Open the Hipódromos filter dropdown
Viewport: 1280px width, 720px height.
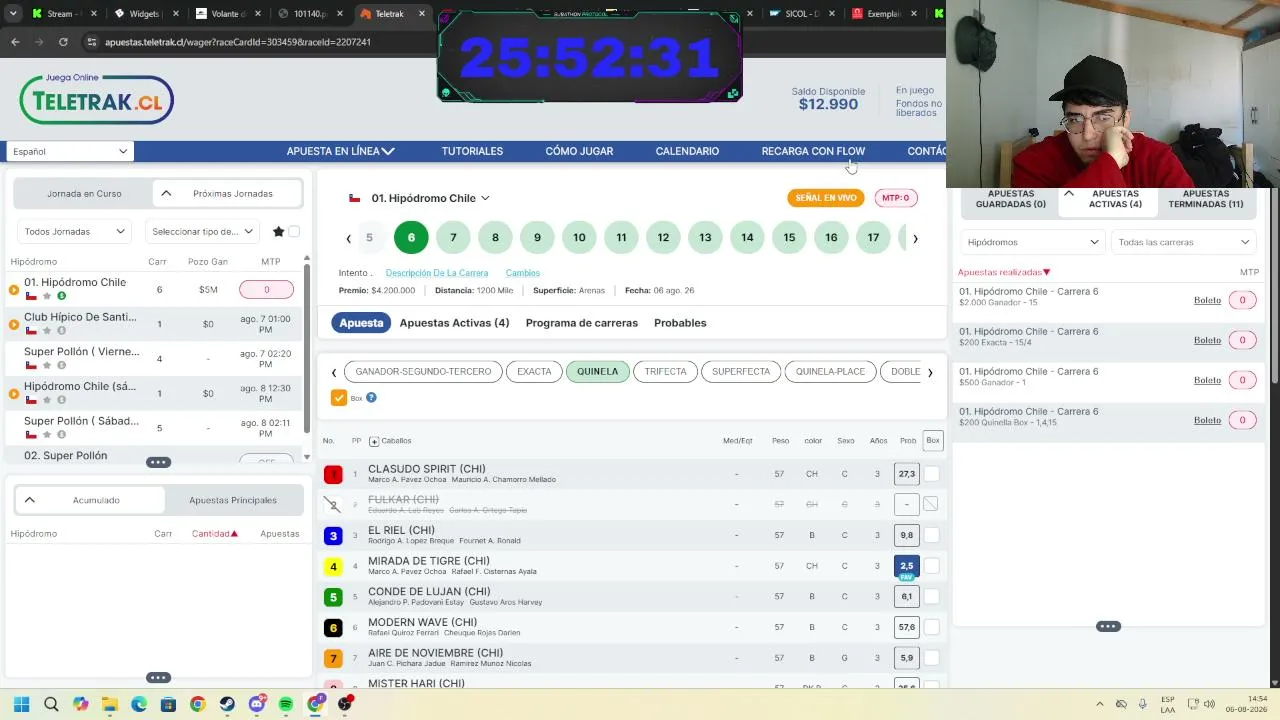tap(1032, 242)
